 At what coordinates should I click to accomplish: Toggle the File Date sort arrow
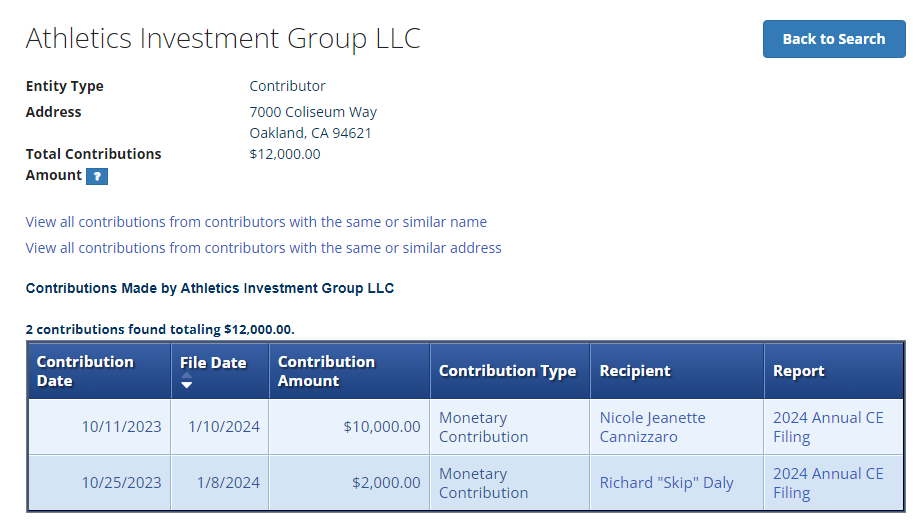coord(187,385)
